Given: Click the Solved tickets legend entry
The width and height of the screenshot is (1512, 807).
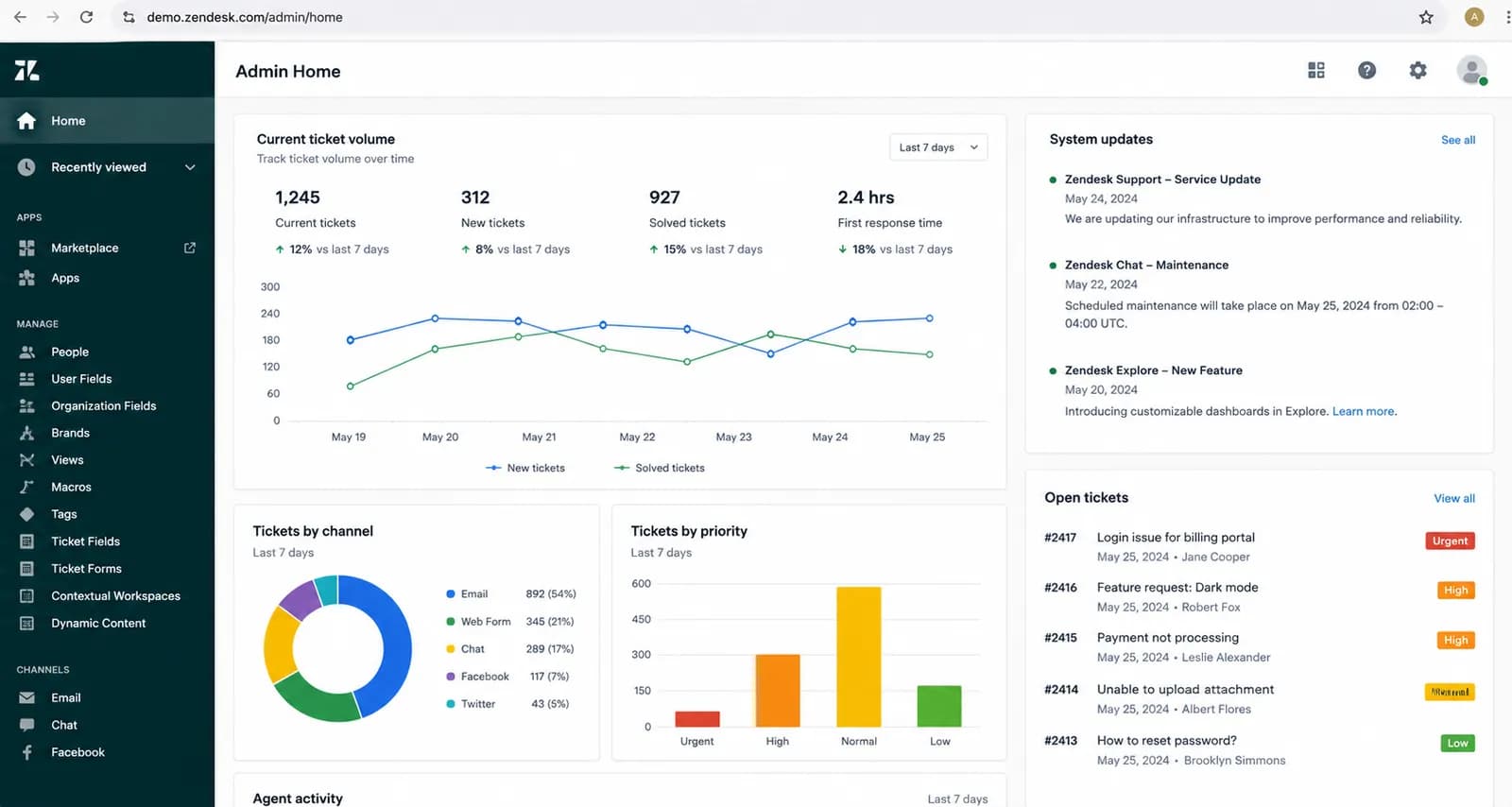Looking at the screenshot, I should [x=660, y=468].
